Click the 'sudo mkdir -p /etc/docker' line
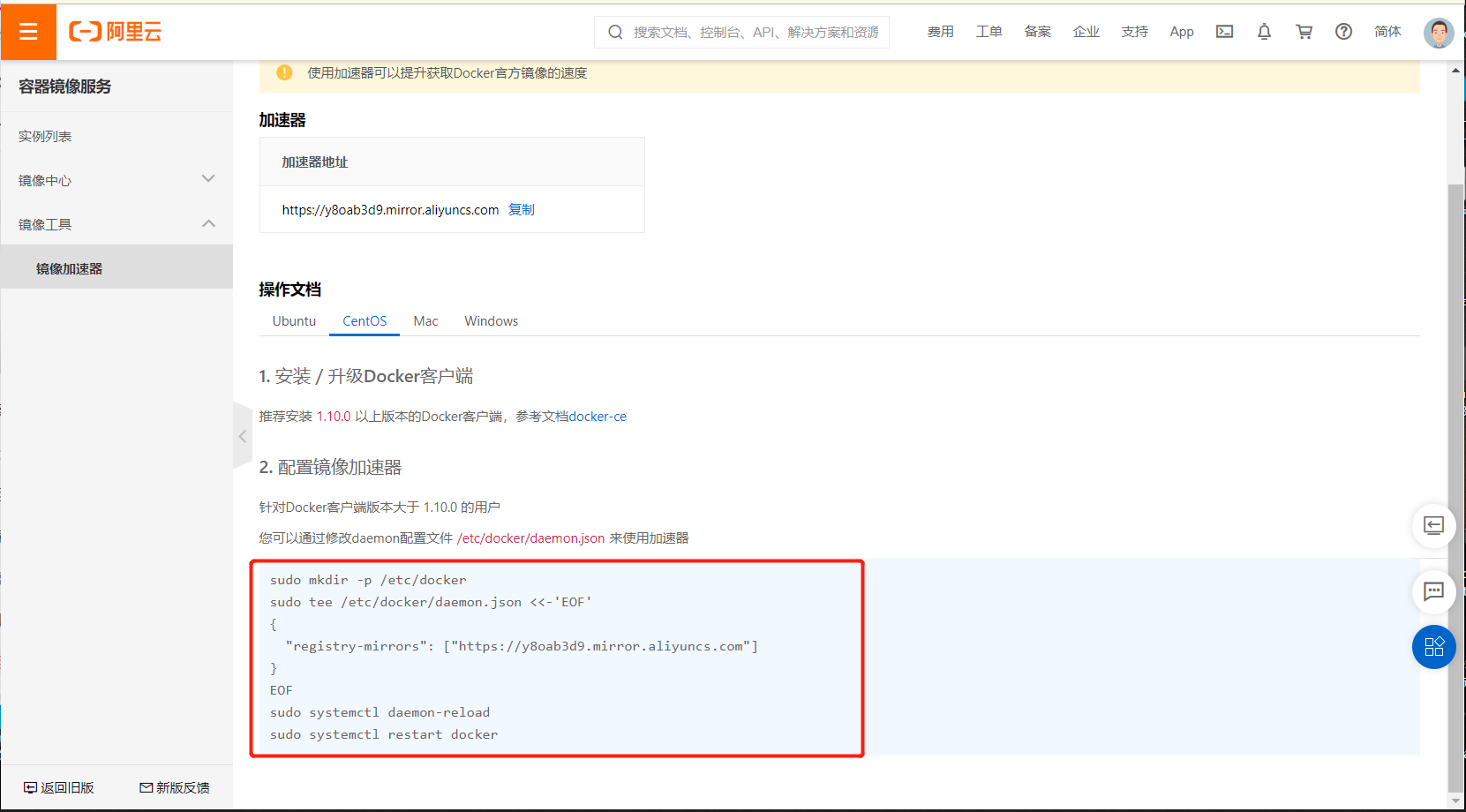 pos(368,580)
